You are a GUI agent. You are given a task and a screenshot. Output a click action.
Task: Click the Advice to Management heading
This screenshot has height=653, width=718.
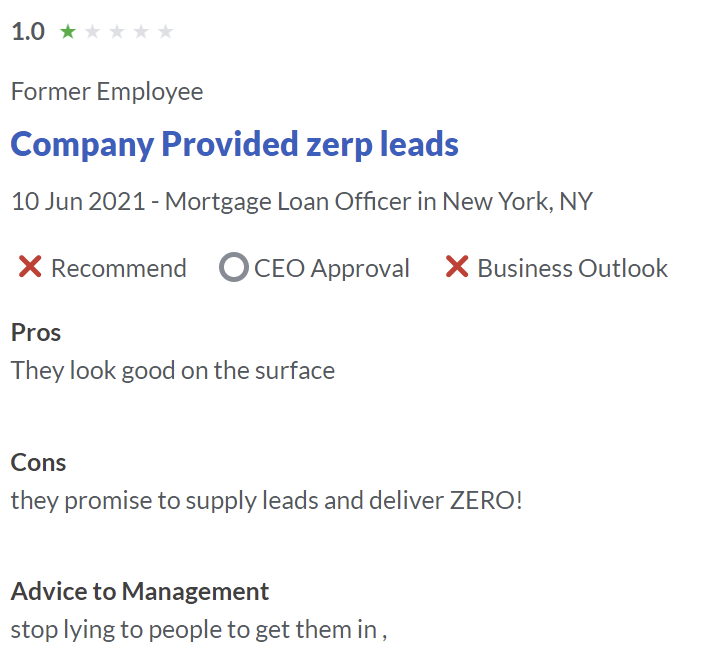[140, 592]
